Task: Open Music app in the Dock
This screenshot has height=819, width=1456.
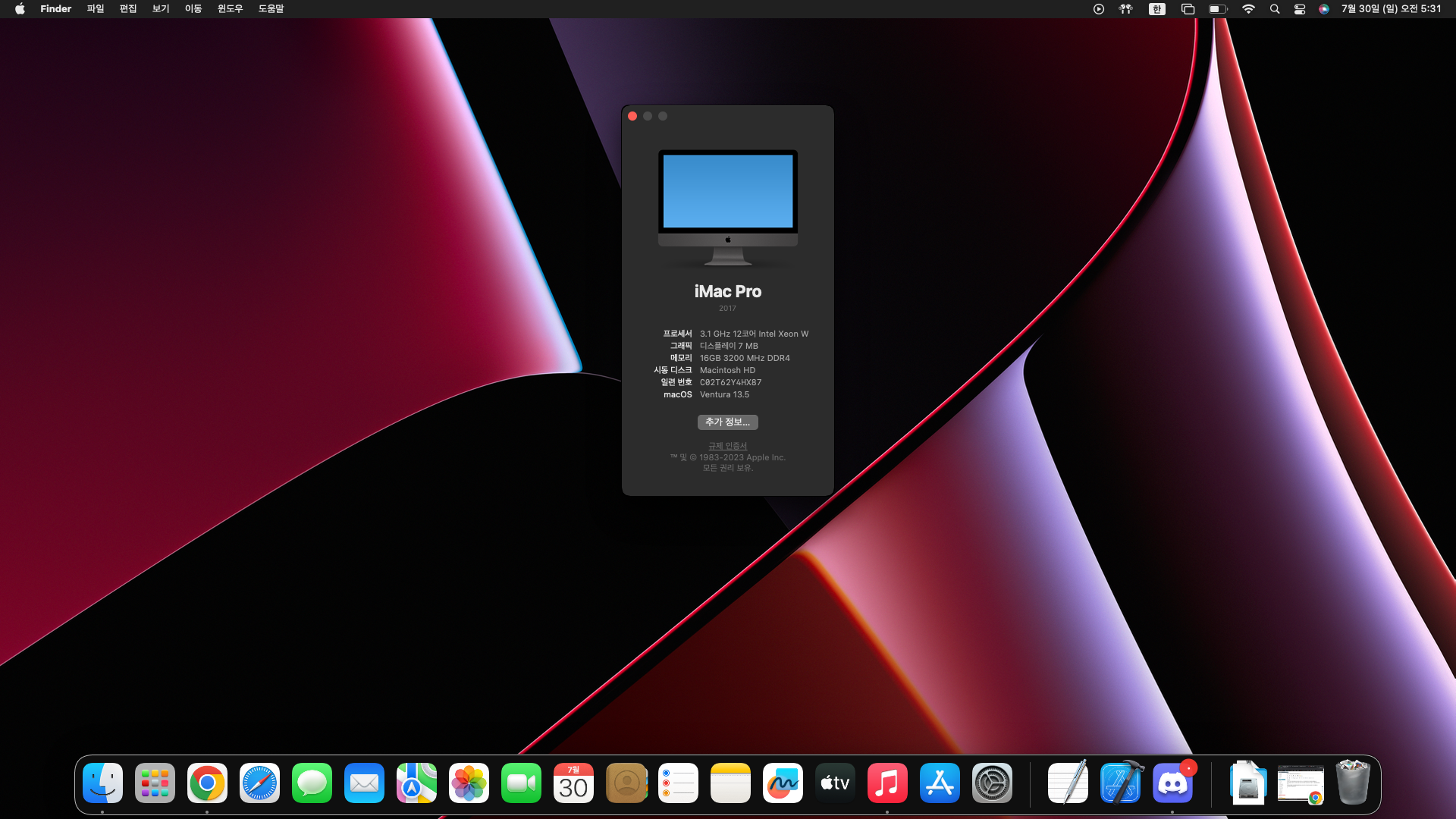Action: (887, 783)
